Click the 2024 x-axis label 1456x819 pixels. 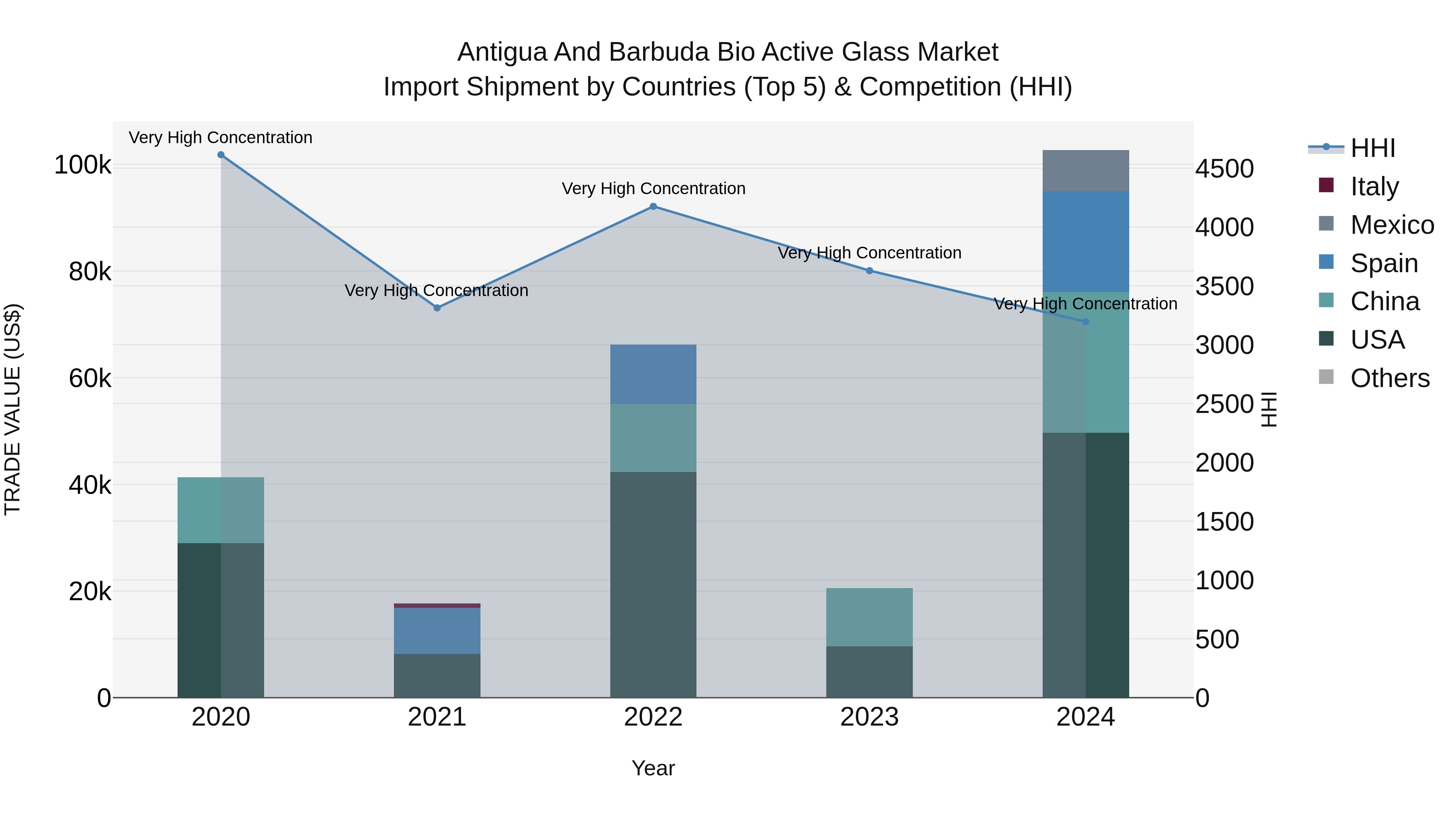[1085, 717]
